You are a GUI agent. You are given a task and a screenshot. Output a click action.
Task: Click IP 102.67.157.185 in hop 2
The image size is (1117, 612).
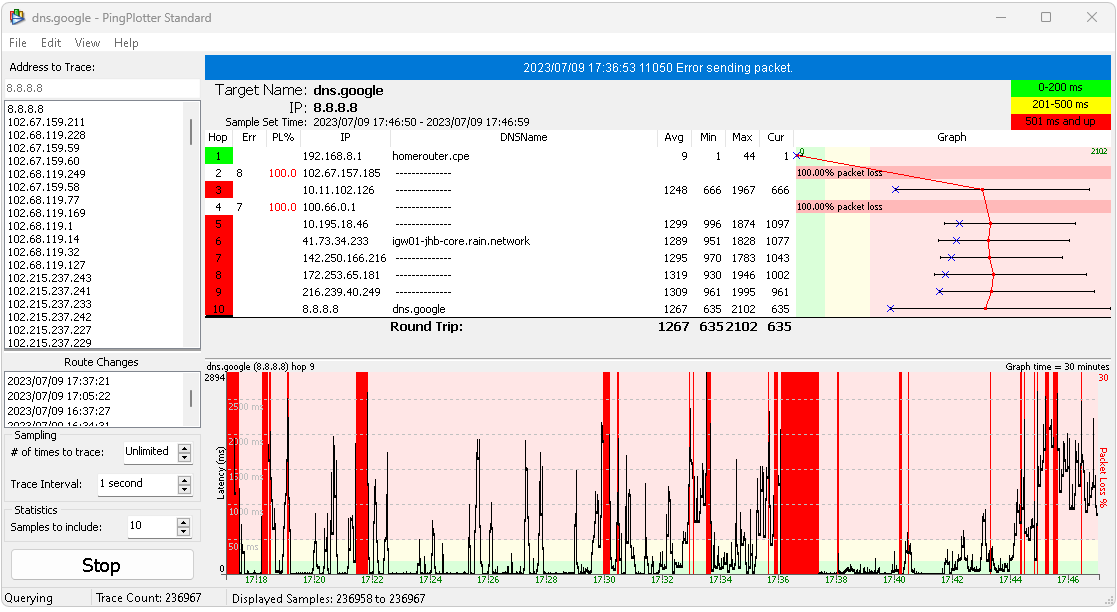341,173
